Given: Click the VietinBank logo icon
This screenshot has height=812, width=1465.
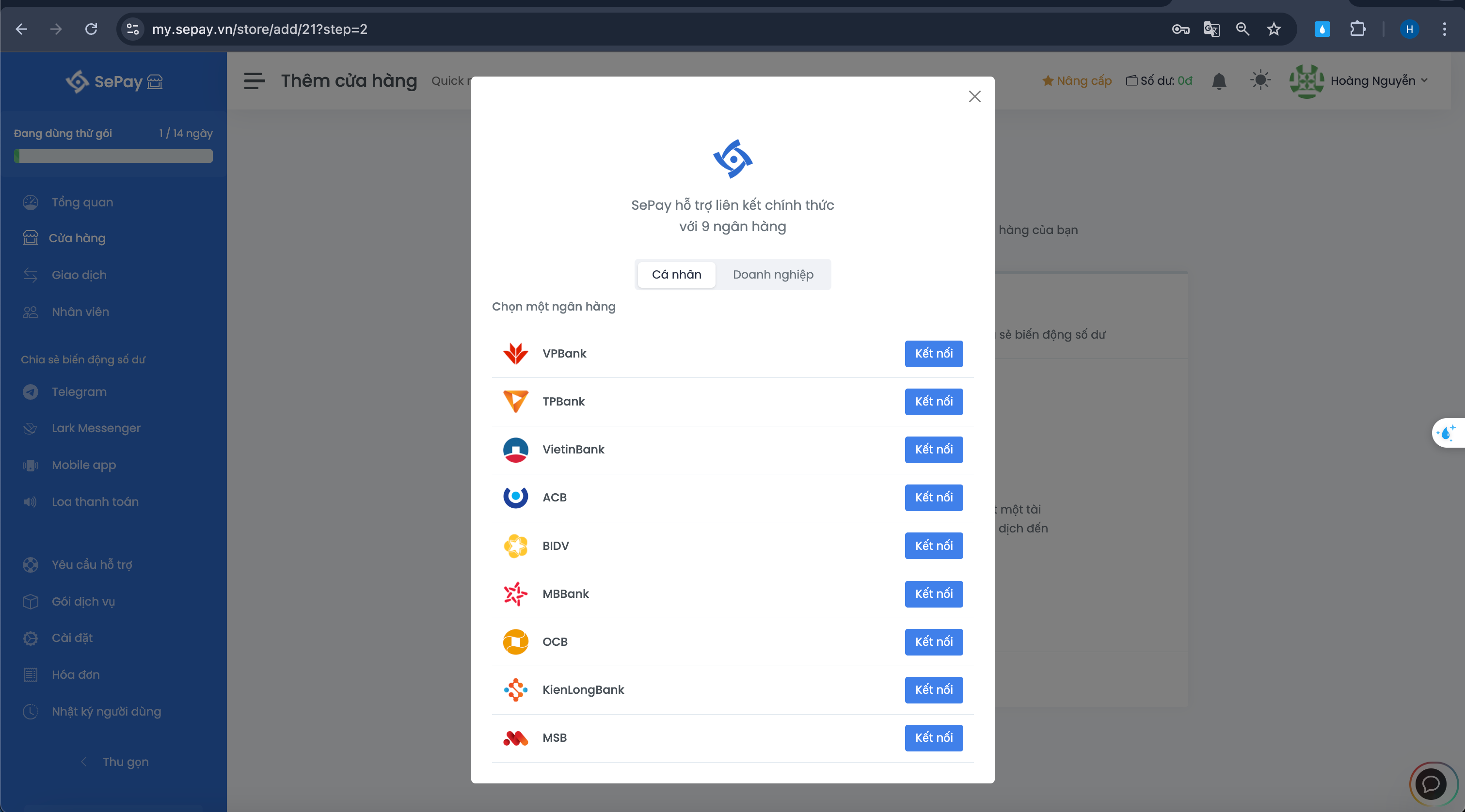Looking at the screenshot, I should point(515,450).
